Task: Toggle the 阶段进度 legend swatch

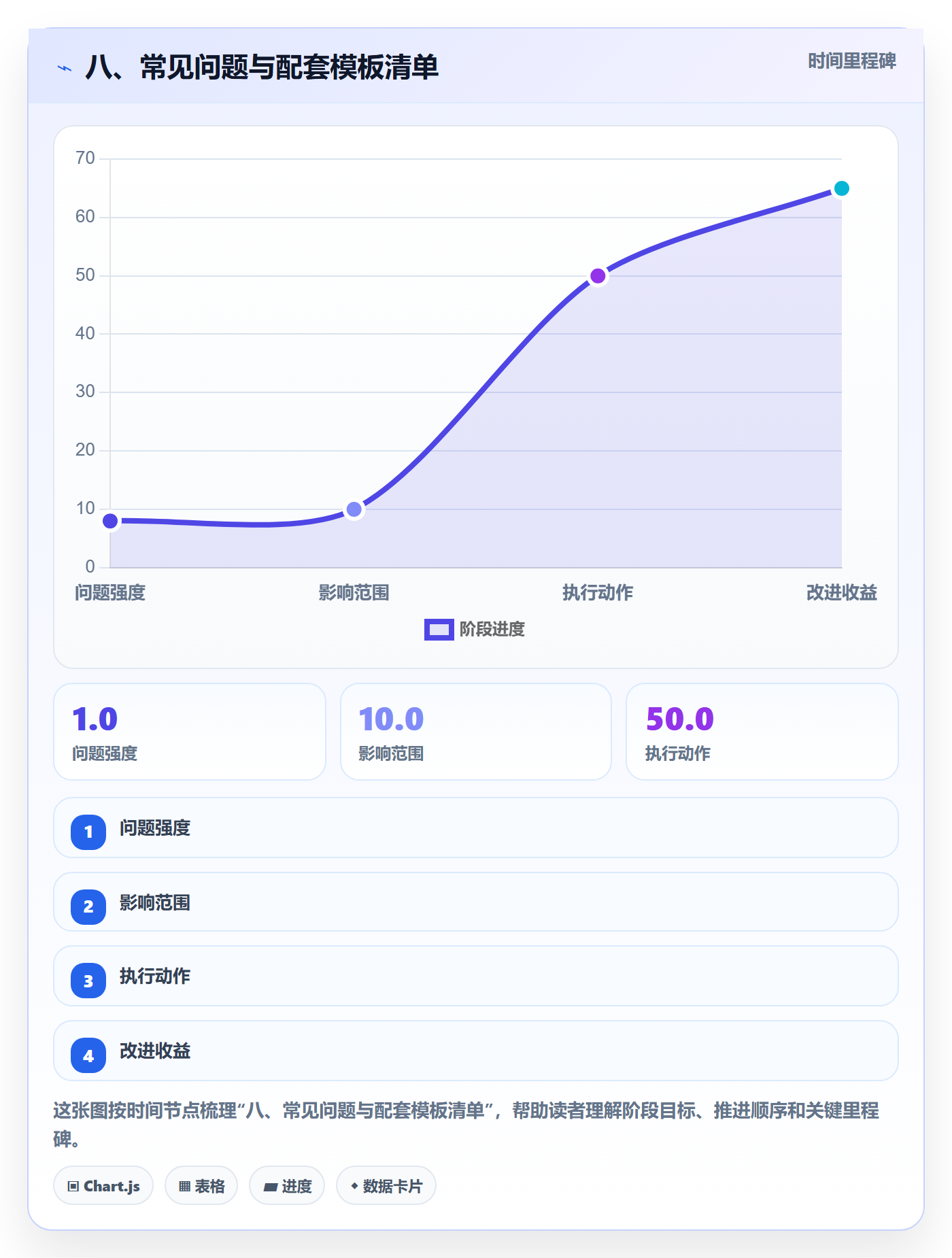Action: (x=439, y=630)
